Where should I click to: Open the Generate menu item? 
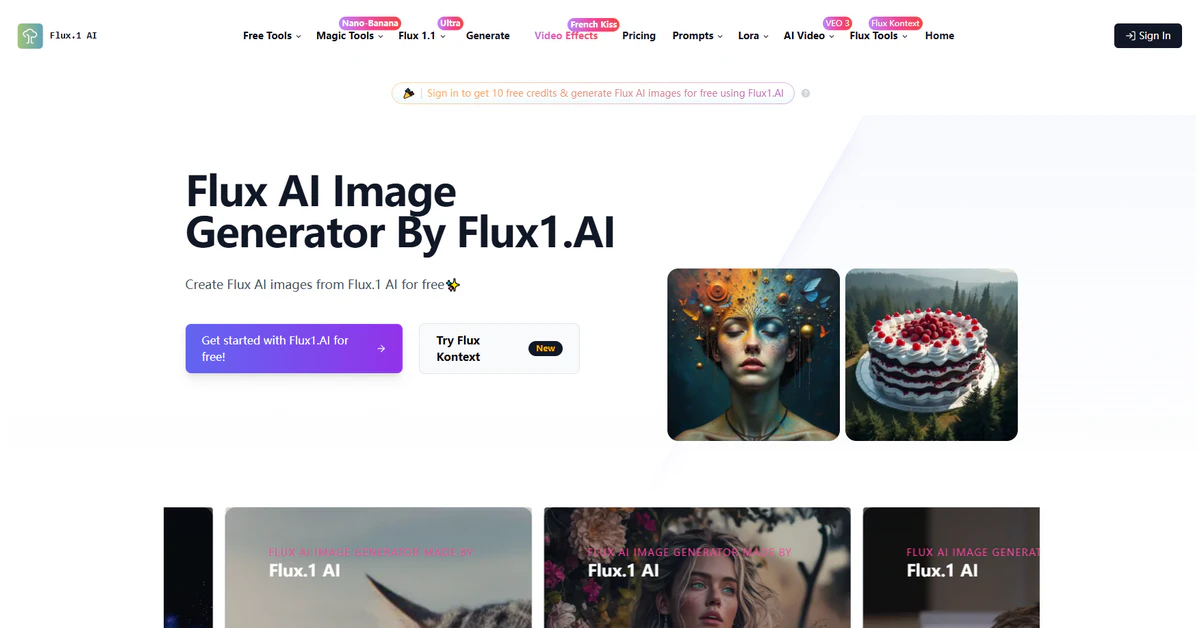(488, 36)
